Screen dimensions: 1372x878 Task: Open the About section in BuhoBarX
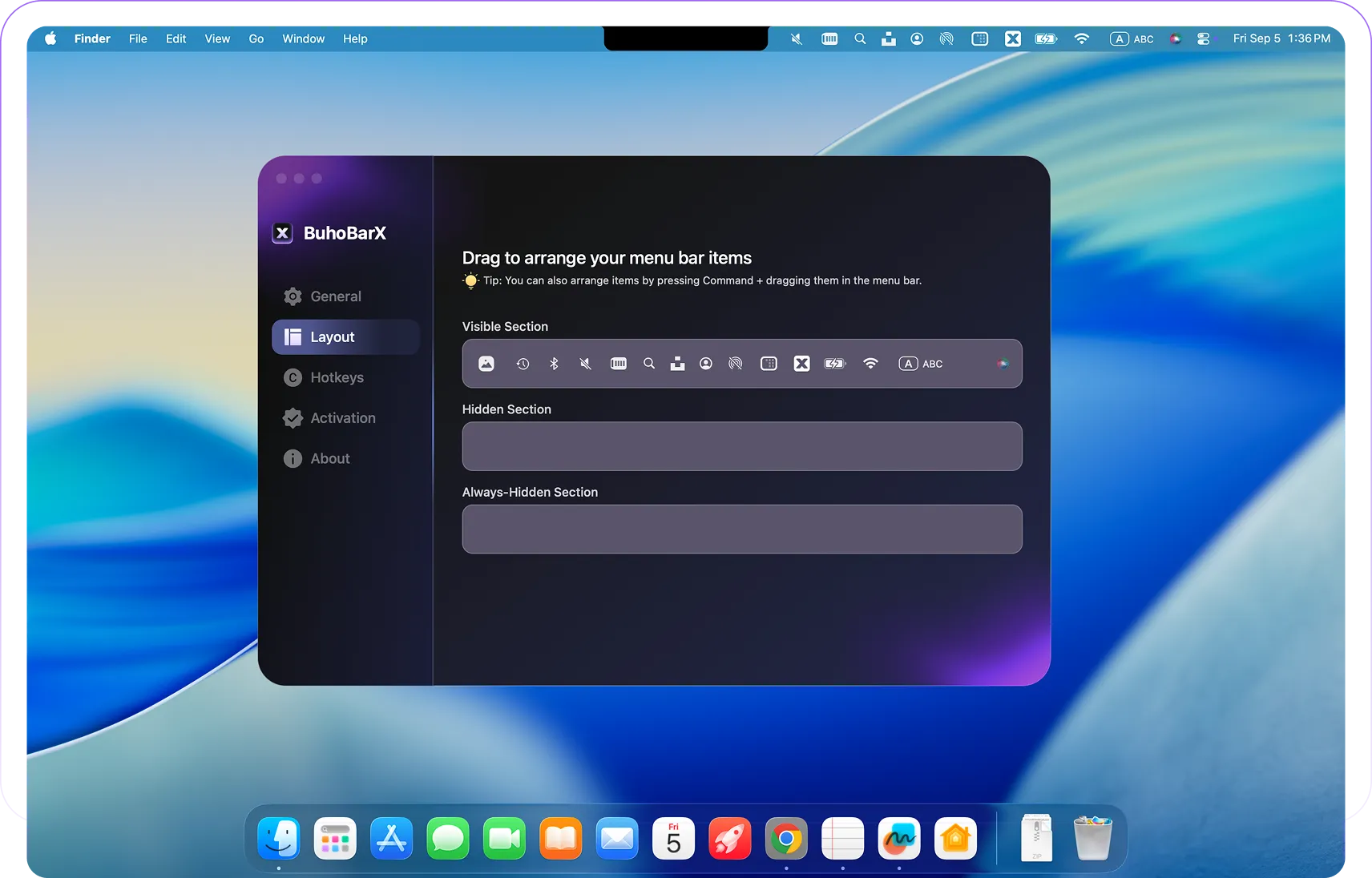pyautogui.click(x=329, y=458)
